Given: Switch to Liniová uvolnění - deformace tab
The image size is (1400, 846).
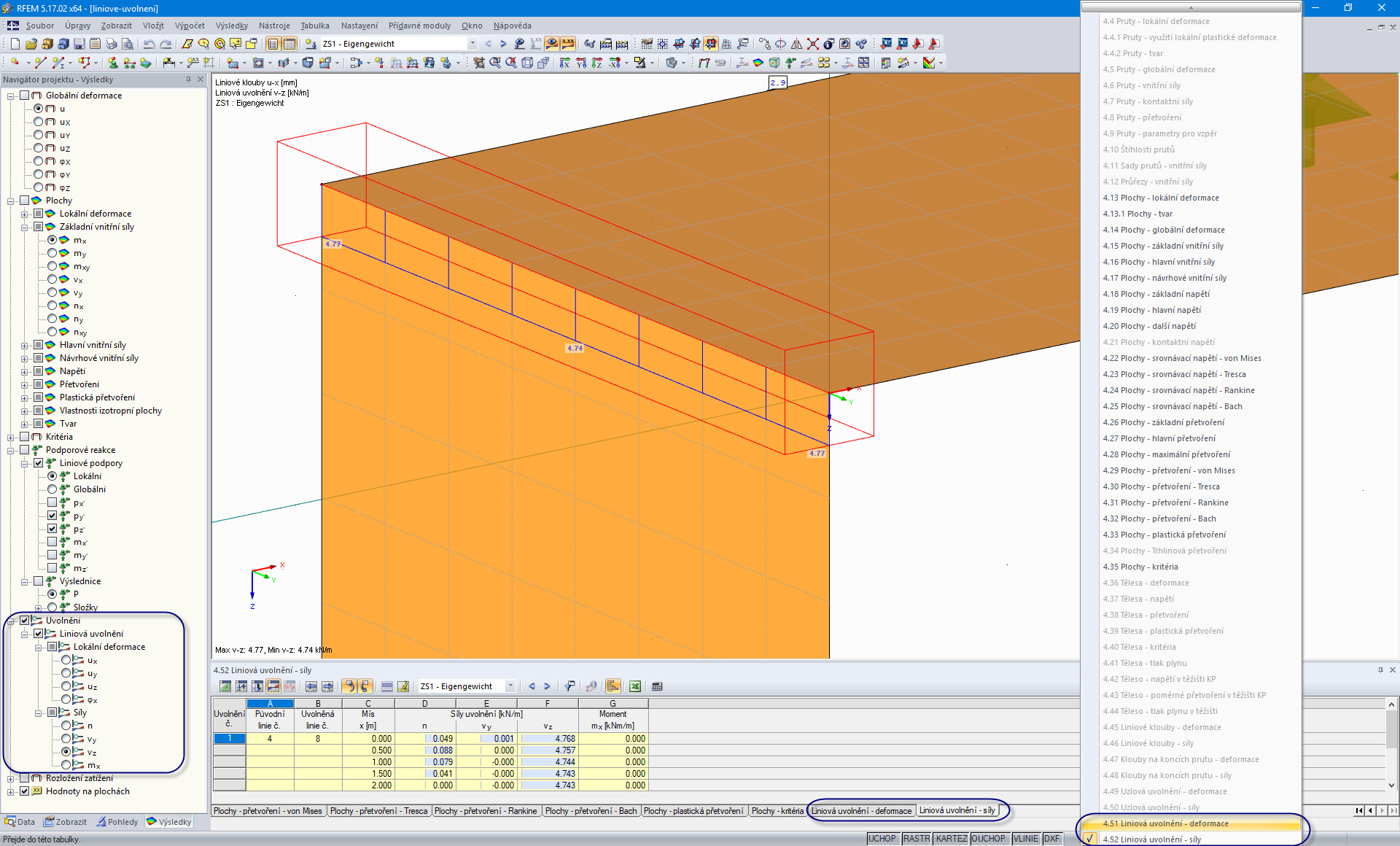Looking at the screenshot, I should [x=861, y=811].
